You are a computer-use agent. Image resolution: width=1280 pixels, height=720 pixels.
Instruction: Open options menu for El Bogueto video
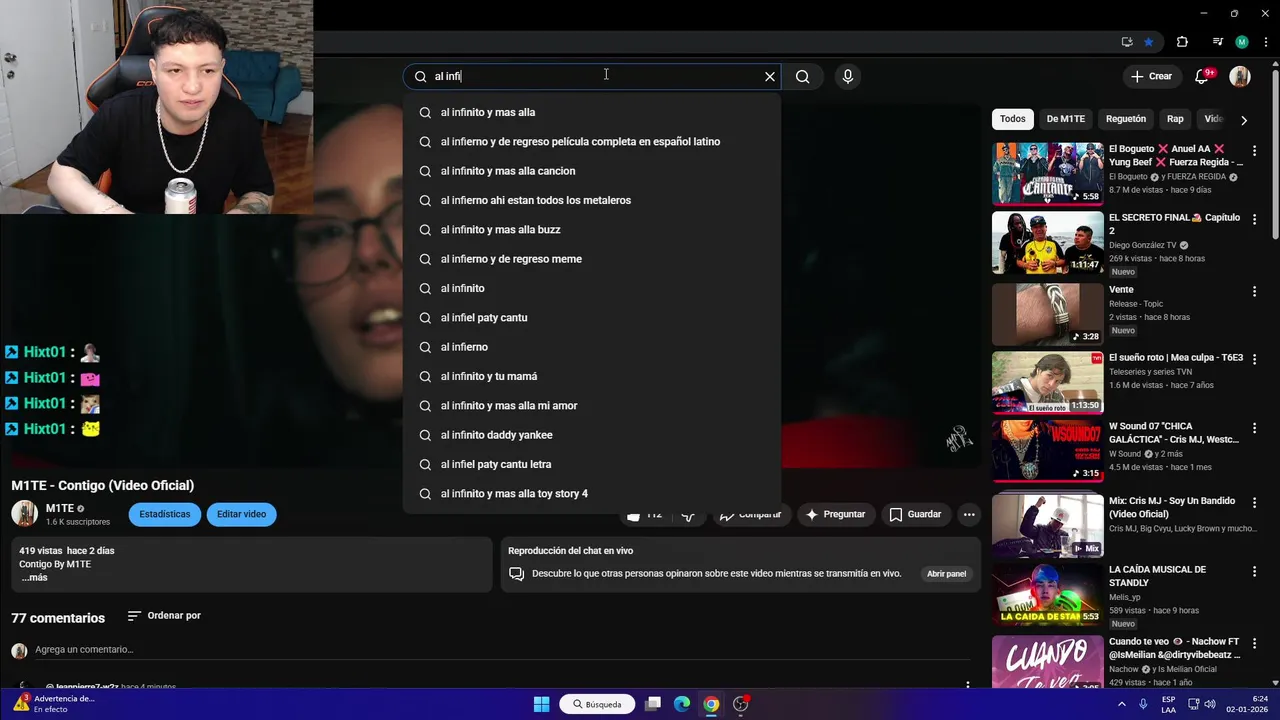(x=1254, y=151)
